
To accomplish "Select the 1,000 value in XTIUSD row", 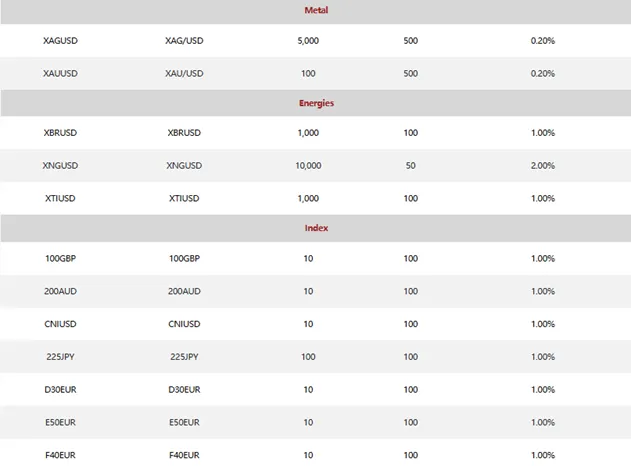I will (x=308, y=198).
